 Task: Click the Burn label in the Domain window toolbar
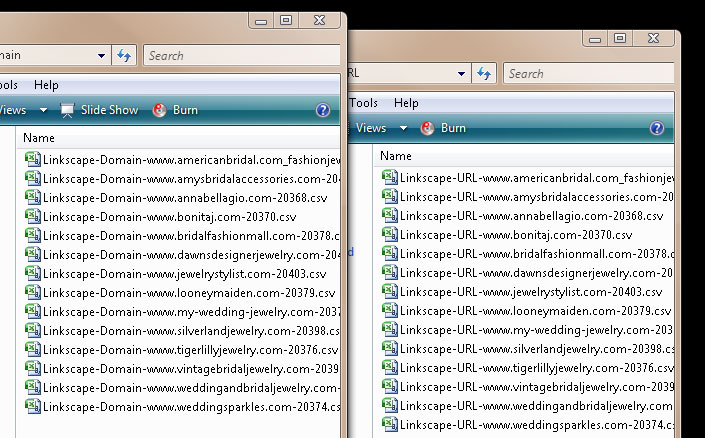185,110
